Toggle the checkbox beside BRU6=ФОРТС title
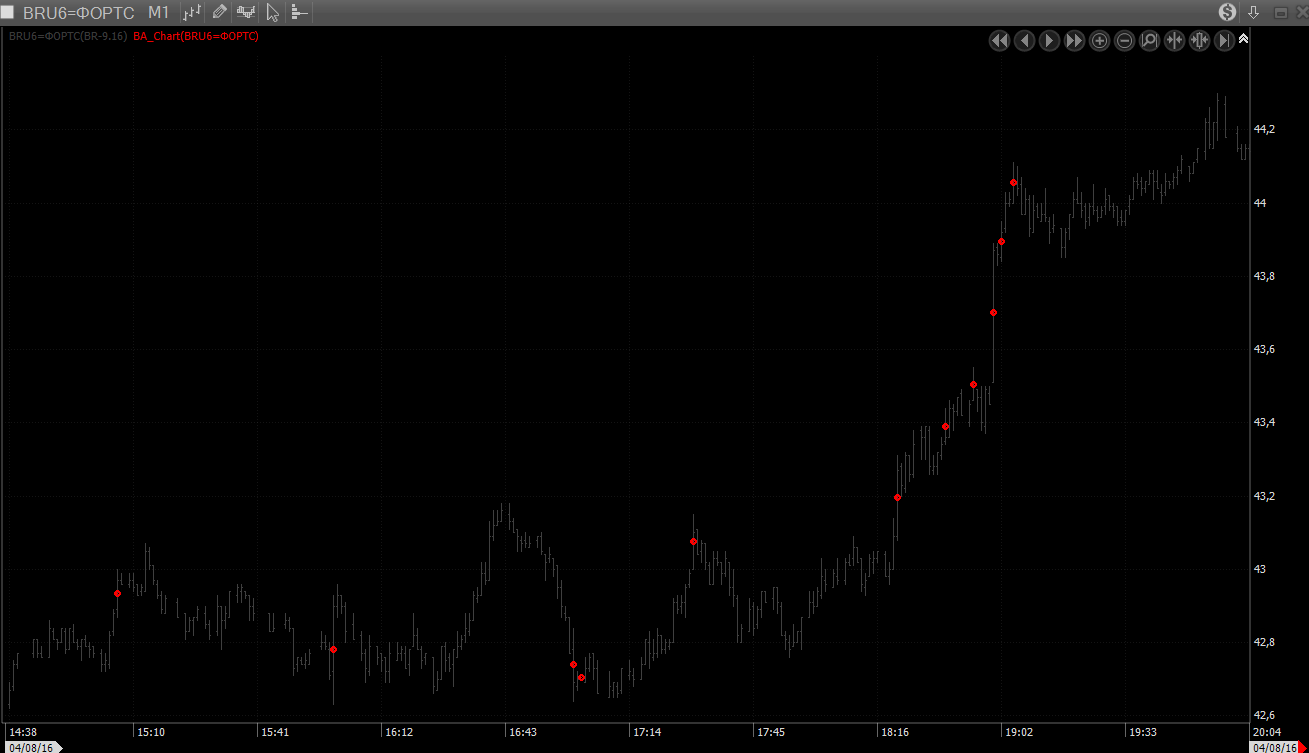Image resolution: width=1309 pixels, height=753 pixels. (8, 12)
